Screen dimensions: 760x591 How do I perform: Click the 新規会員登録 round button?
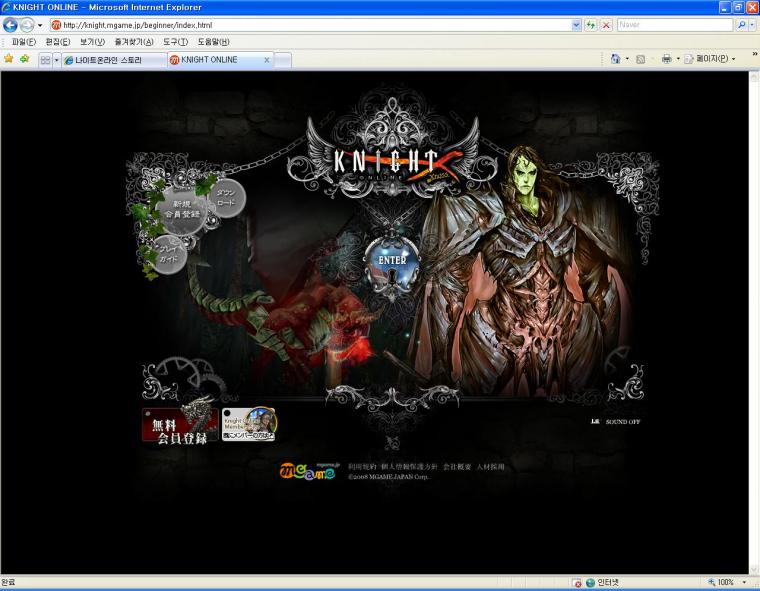(x=182, y=209)
